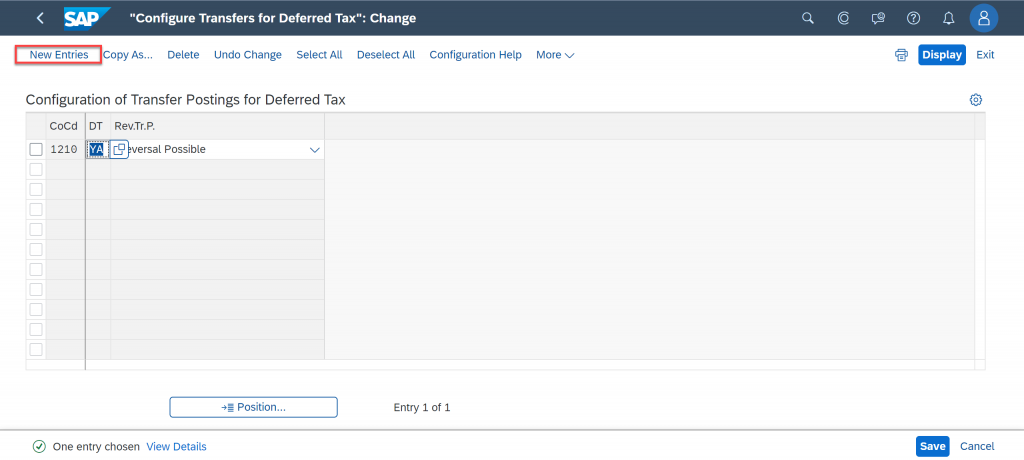
Task: Click the value help icon beside YA
Action: point(119,150)
